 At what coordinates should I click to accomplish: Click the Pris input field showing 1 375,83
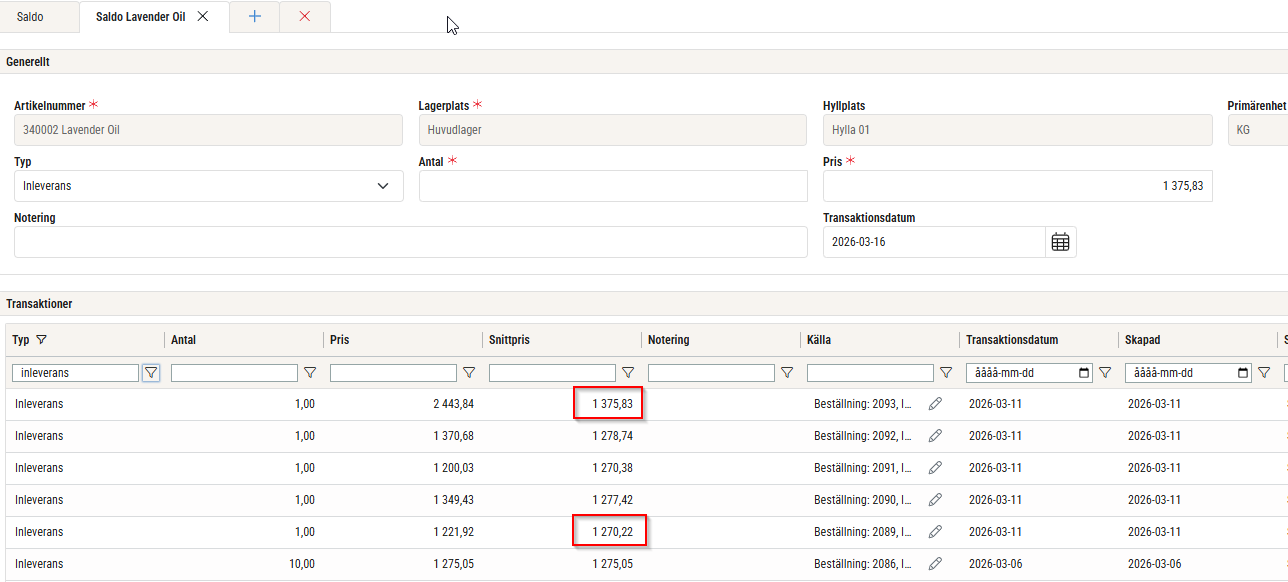click(1016, 186)
